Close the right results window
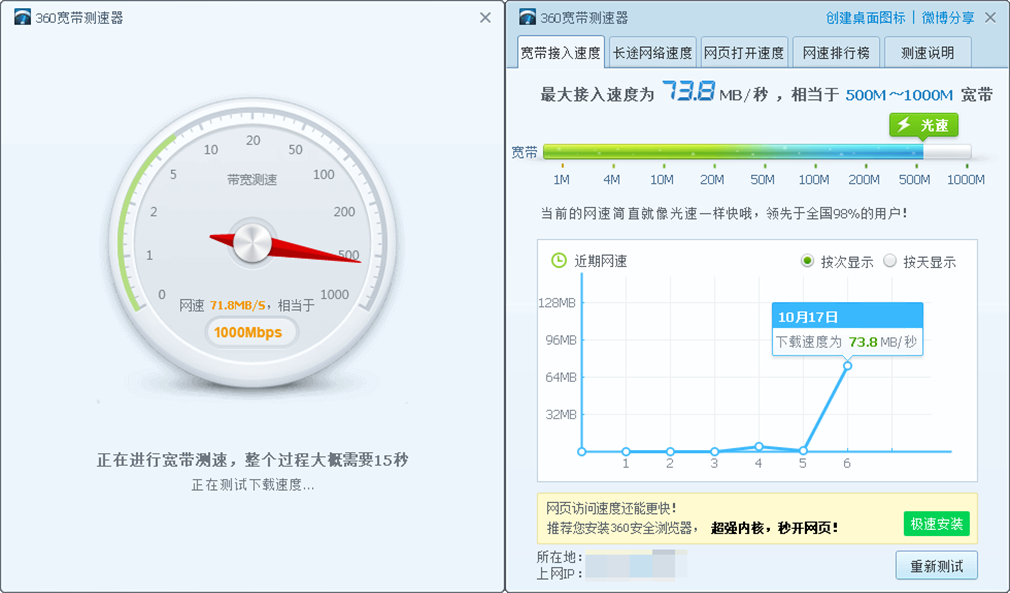Screen dimensions: 1010x593 (x=991, y=18)
